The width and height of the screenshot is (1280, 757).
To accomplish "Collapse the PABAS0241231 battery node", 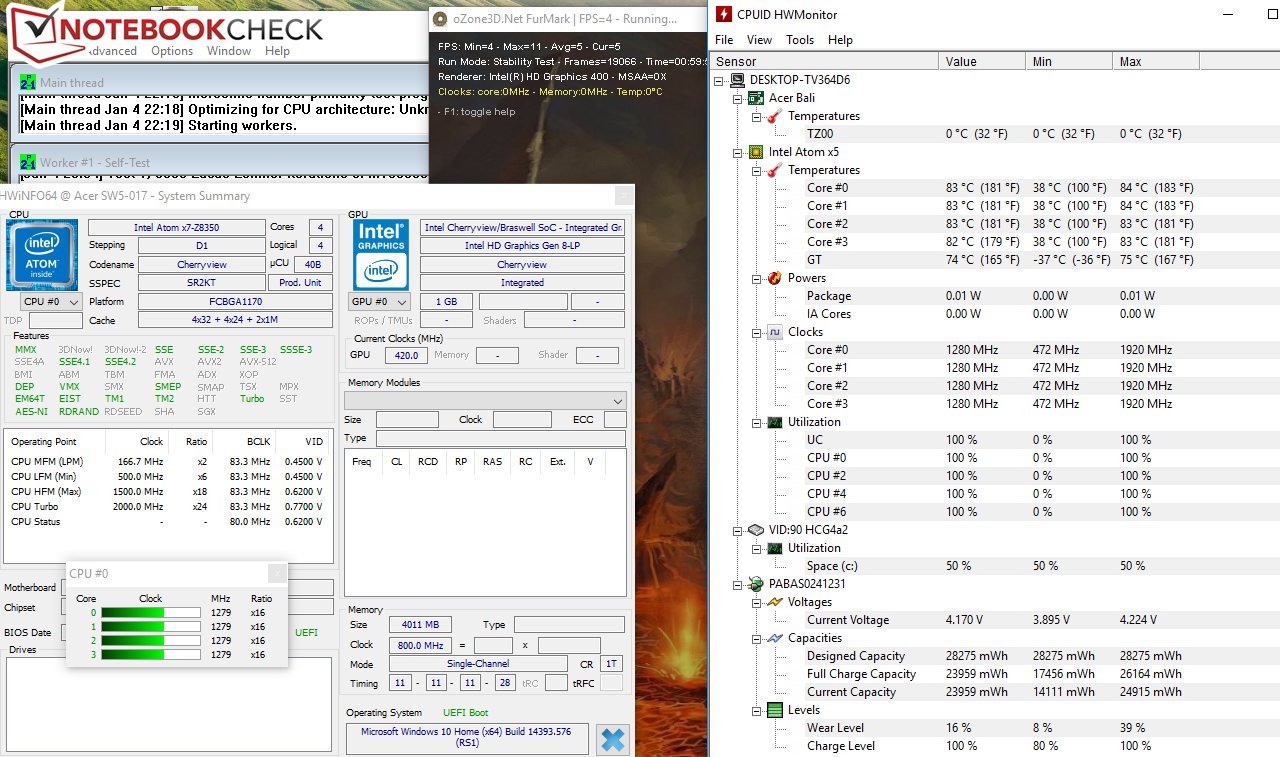I will click(x=739, y=584).
